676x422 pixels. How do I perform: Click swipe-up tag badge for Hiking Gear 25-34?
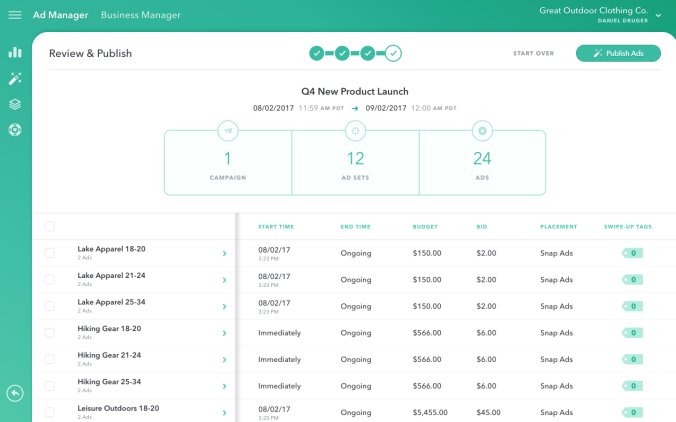click(x=632, y=386)
